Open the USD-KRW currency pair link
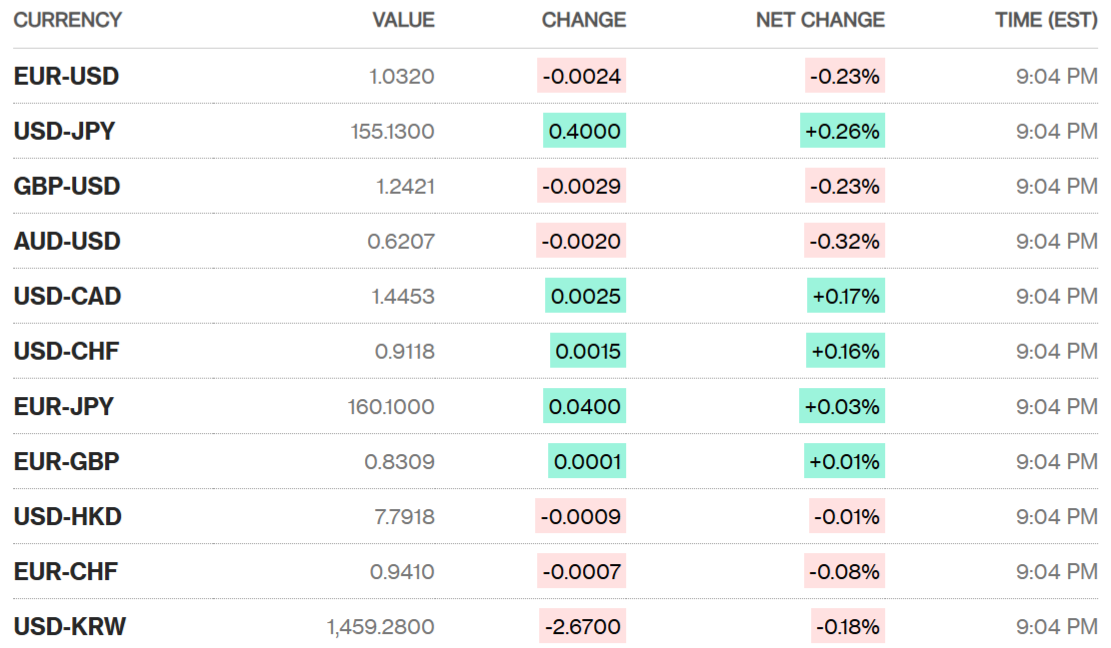1111x648 pixels. point(70,627)
